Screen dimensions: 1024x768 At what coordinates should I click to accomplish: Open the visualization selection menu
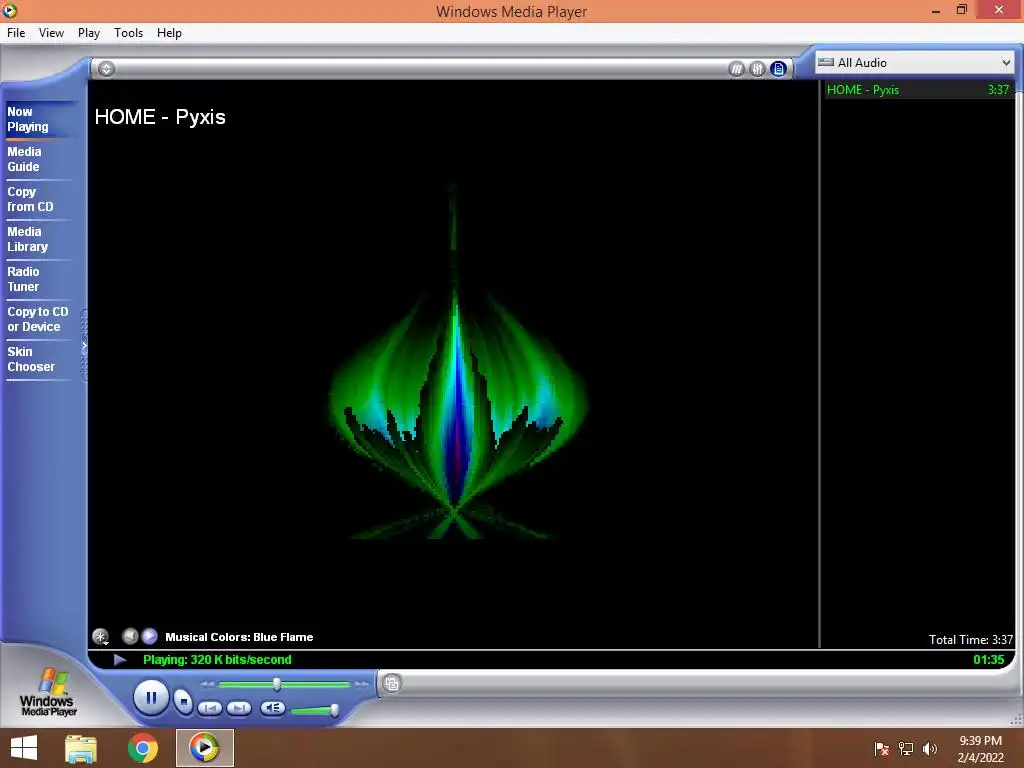pos(101,636)
